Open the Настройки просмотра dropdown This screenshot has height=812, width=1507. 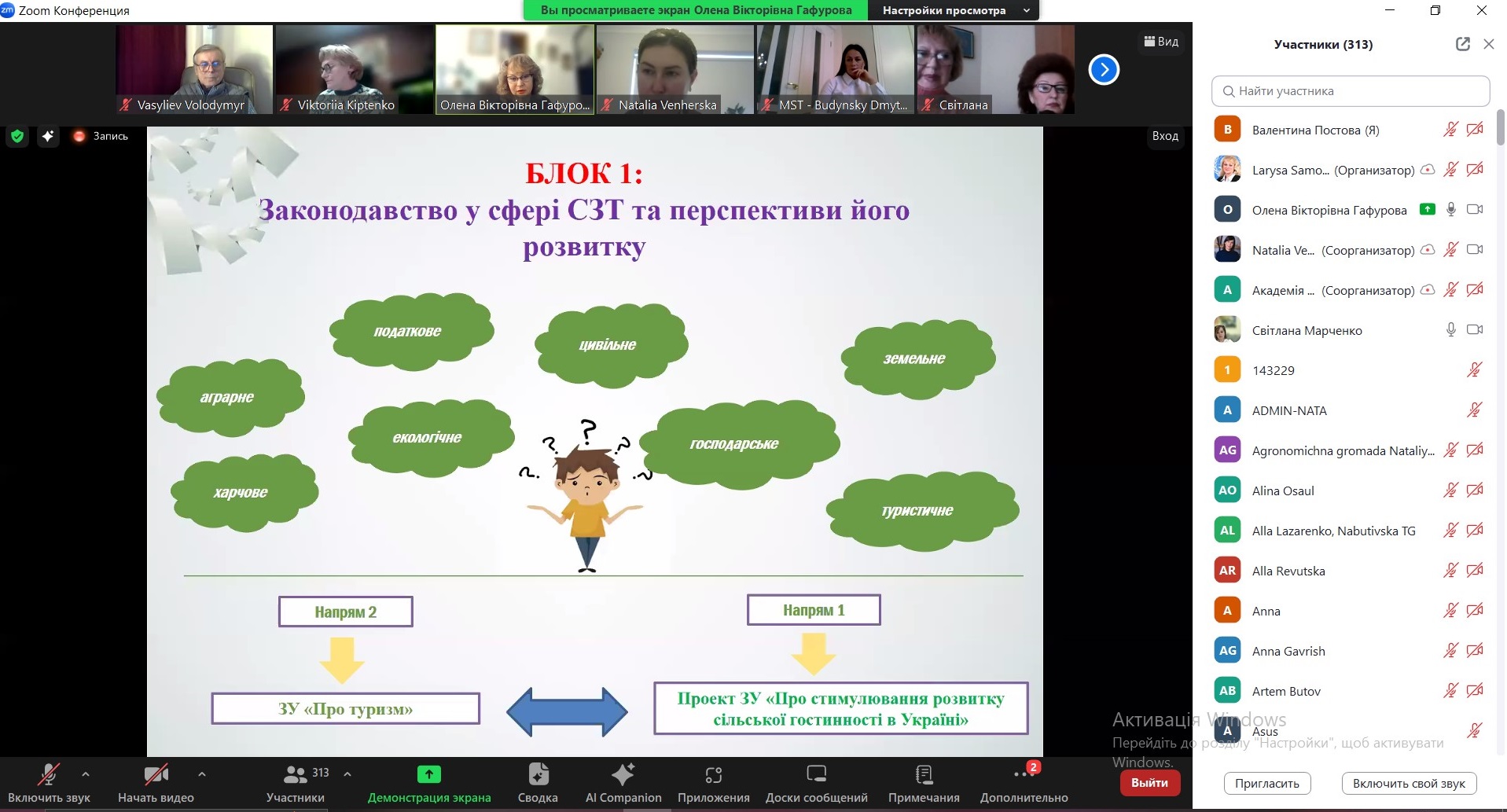(x=953, y=10)
